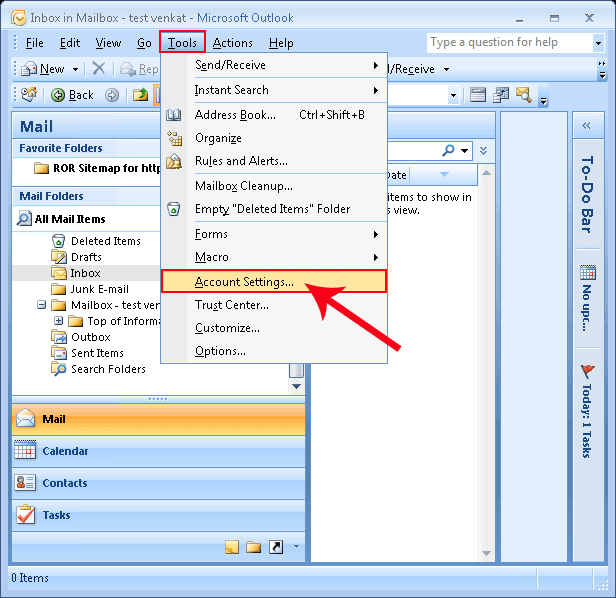Expand the Send/Receive submenu
616x598 pixels.
pyautogui.click(x=274, y=65)
